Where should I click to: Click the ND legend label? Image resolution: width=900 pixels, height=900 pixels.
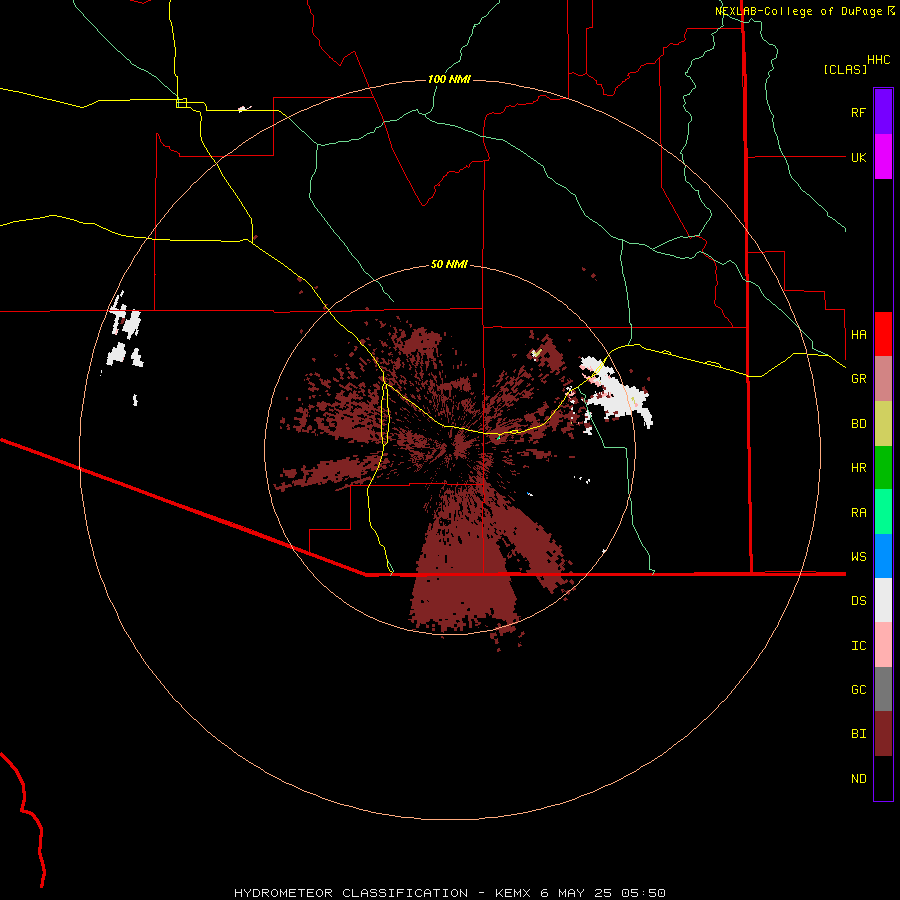858,779
